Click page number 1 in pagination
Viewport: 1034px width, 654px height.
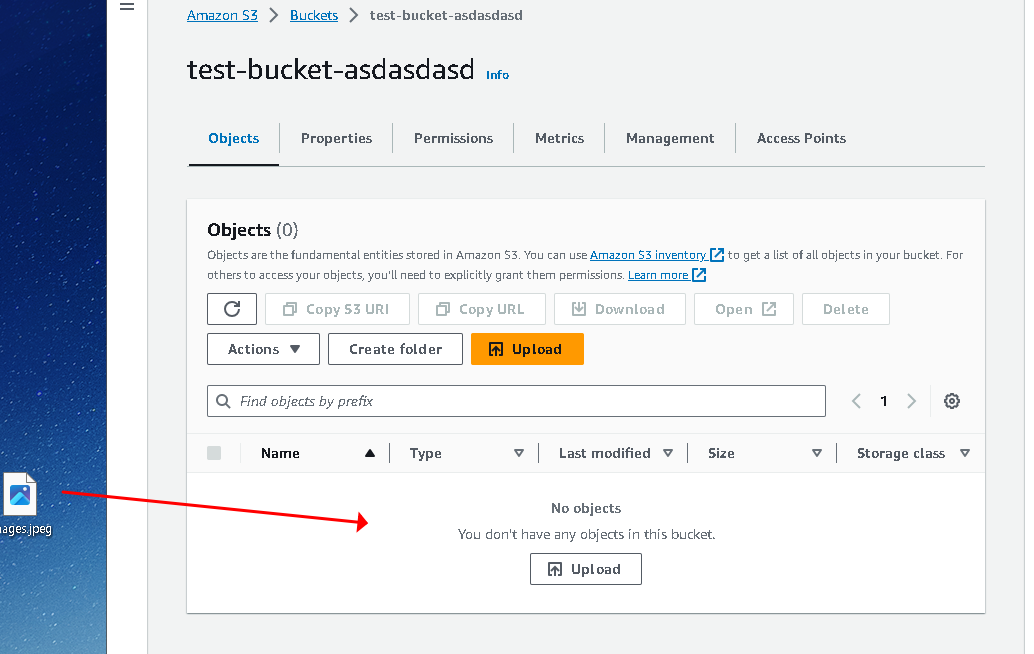coord(884,401)
